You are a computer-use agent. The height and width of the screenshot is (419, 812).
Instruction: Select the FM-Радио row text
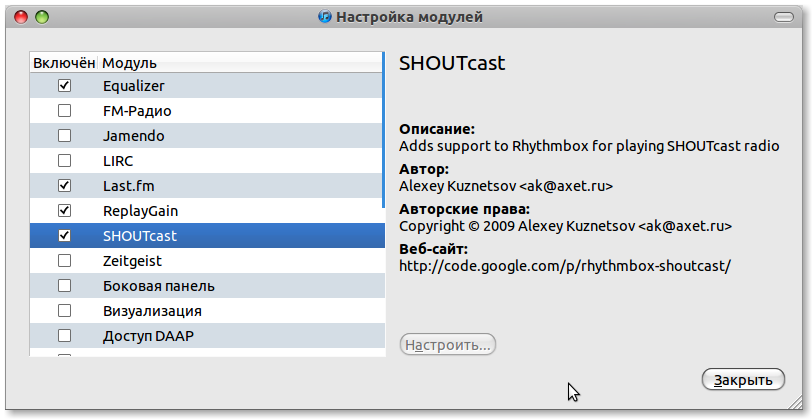point(137,111)
